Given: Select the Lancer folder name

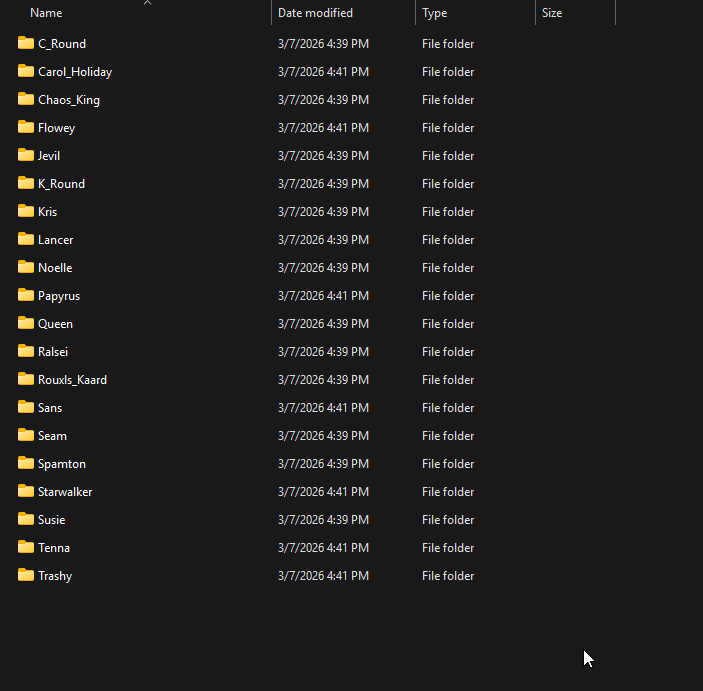Looking at the screenshot, I should 56,240.
